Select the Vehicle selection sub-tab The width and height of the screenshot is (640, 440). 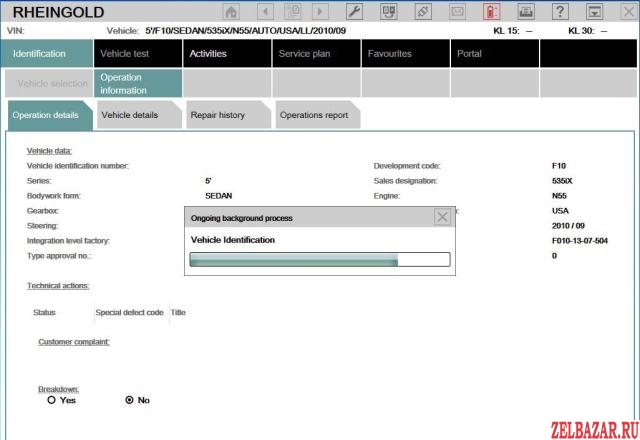point(49,83)
